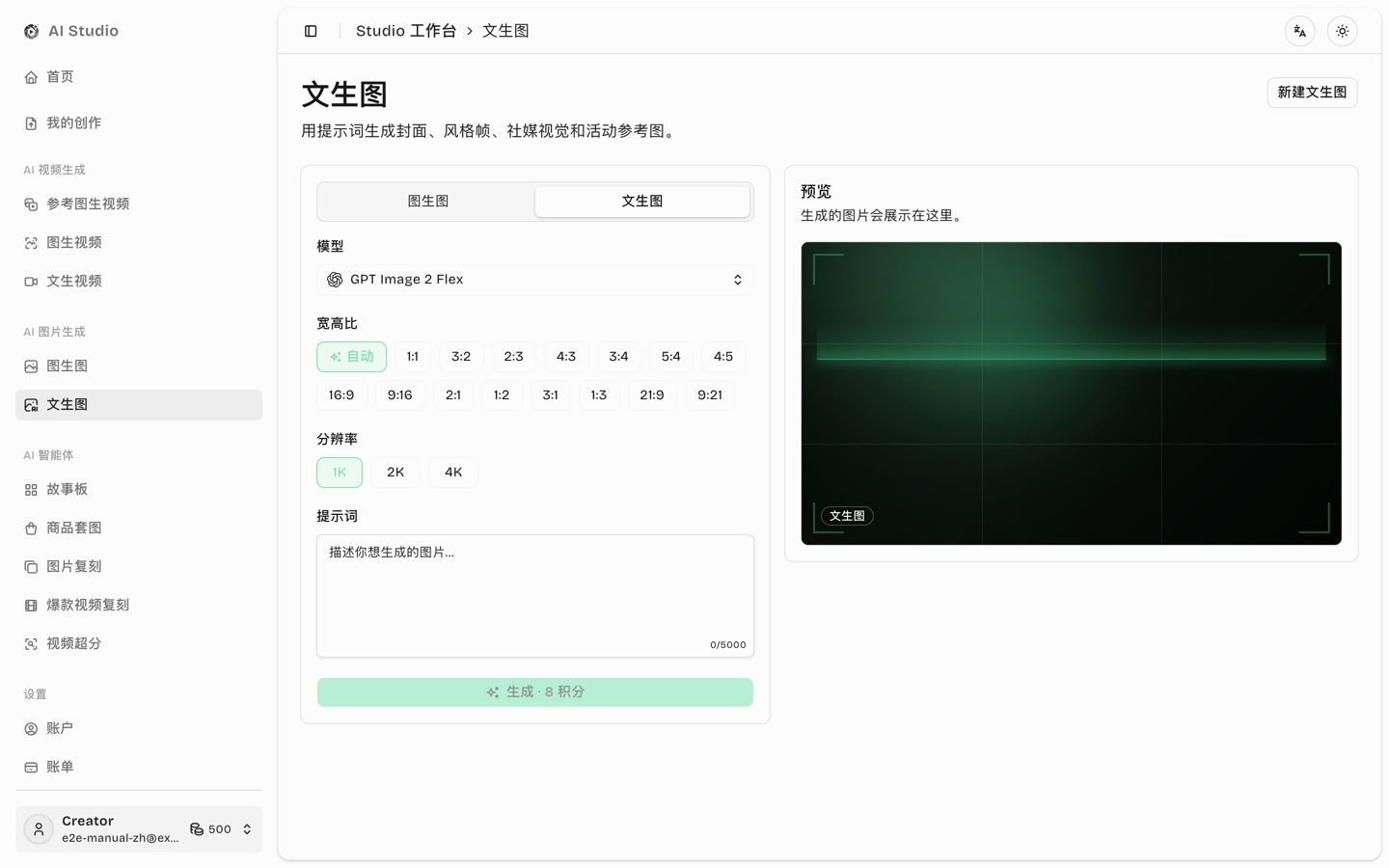This screenshot has height=868, width=1389.
Task: Open 视频超分 in the sidebar
Action: [x=139, y=644]
